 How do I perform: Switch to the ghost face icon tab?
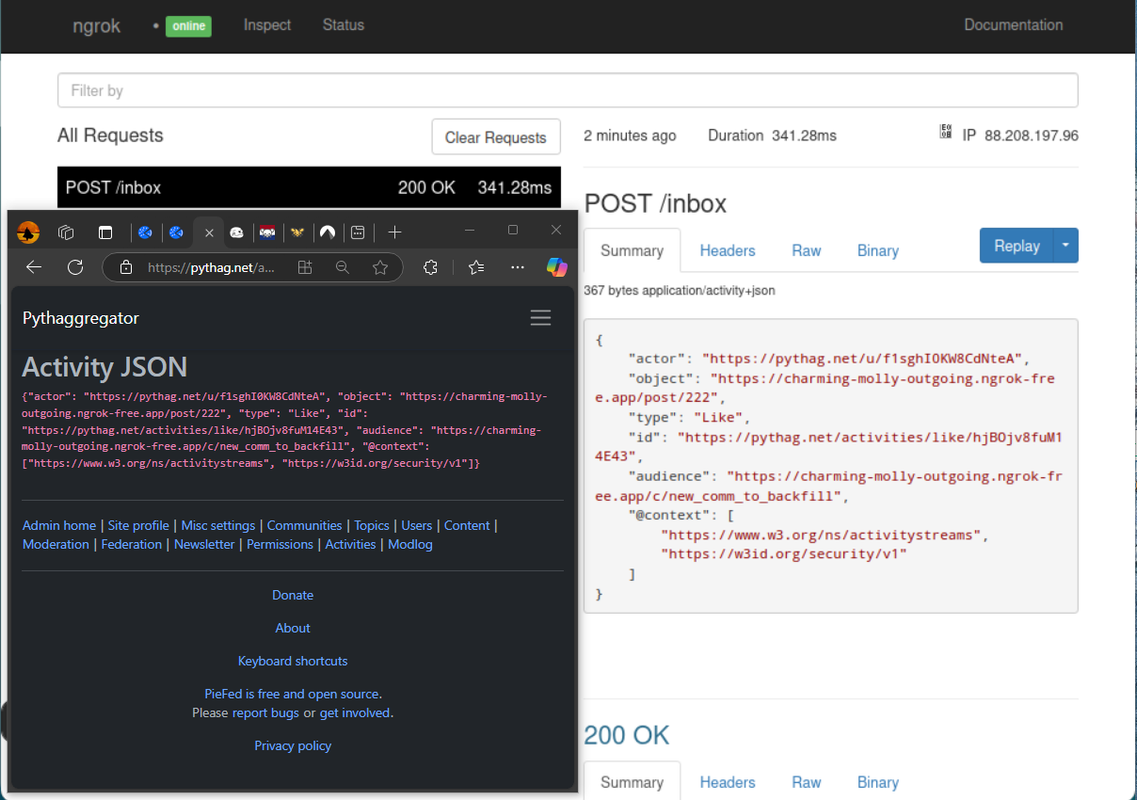[236, 232]
